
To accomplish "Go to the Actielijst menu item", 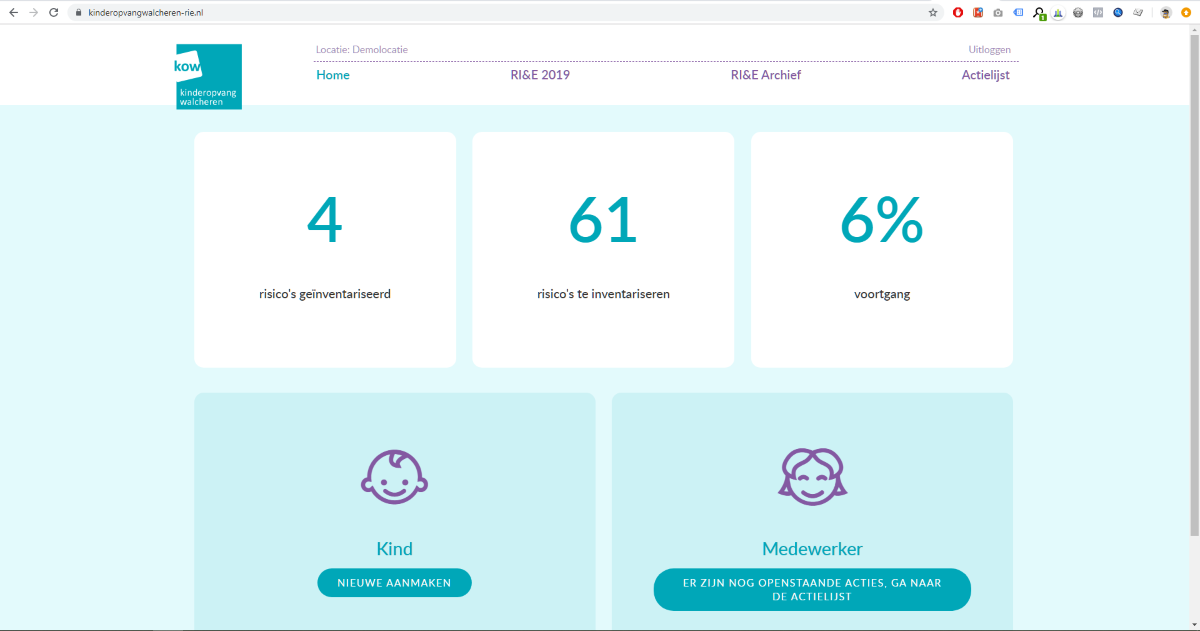I will tap(985, 75).
